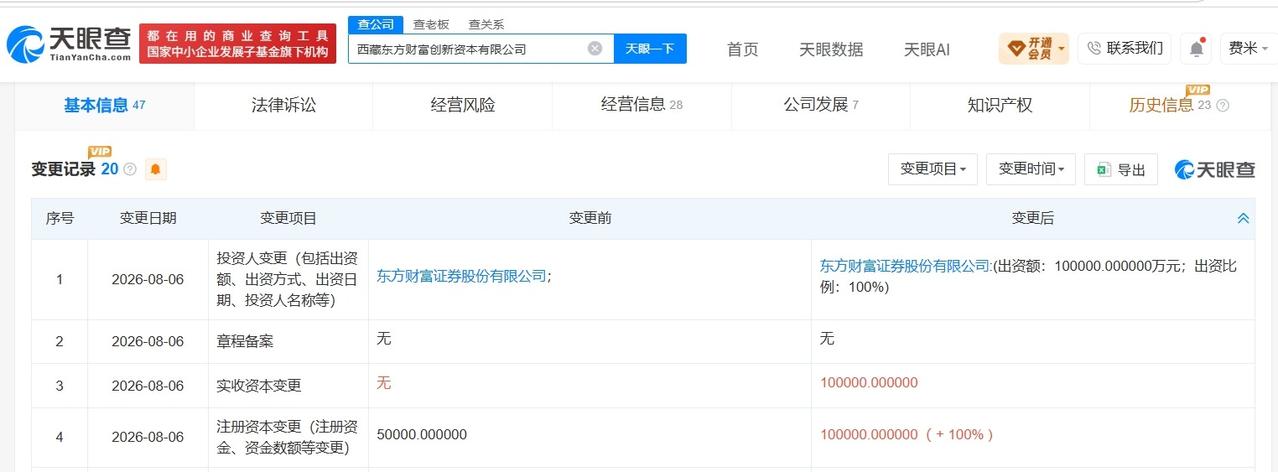Screen dimensions: 1278x472
Task: Click the 天眼查 logo next to 导出
Action: pos(1215,169)
